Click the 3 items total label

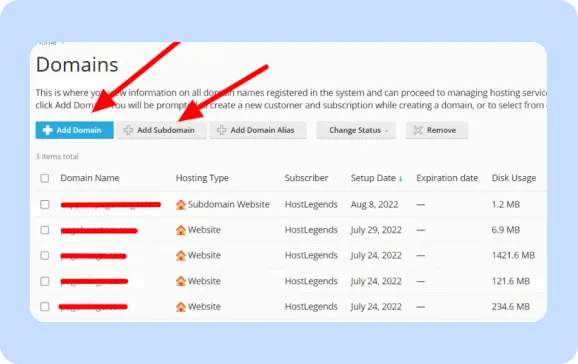(x=57, y=156)
